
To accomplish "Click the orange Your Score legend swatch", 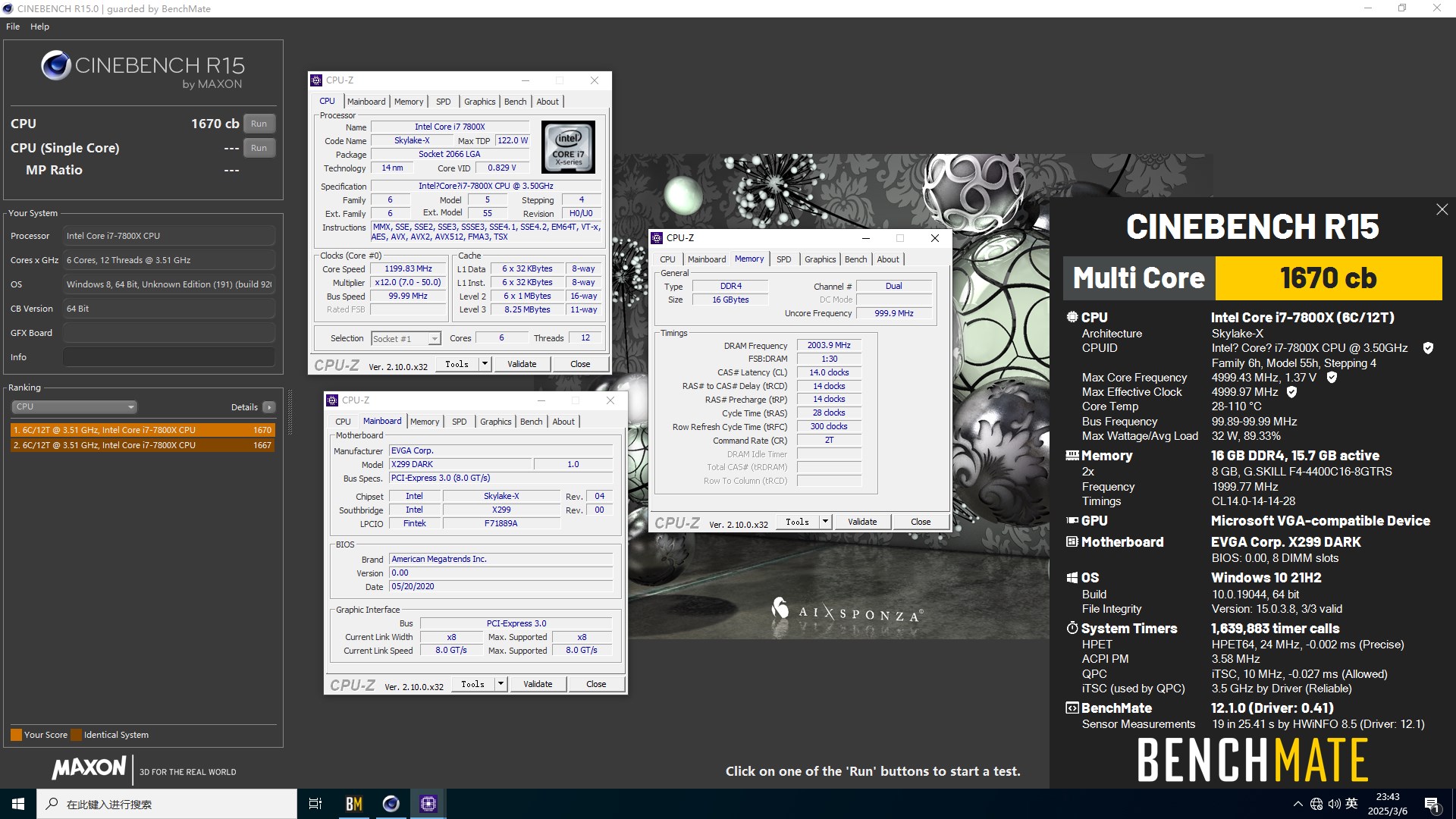I will pos(16,735).
